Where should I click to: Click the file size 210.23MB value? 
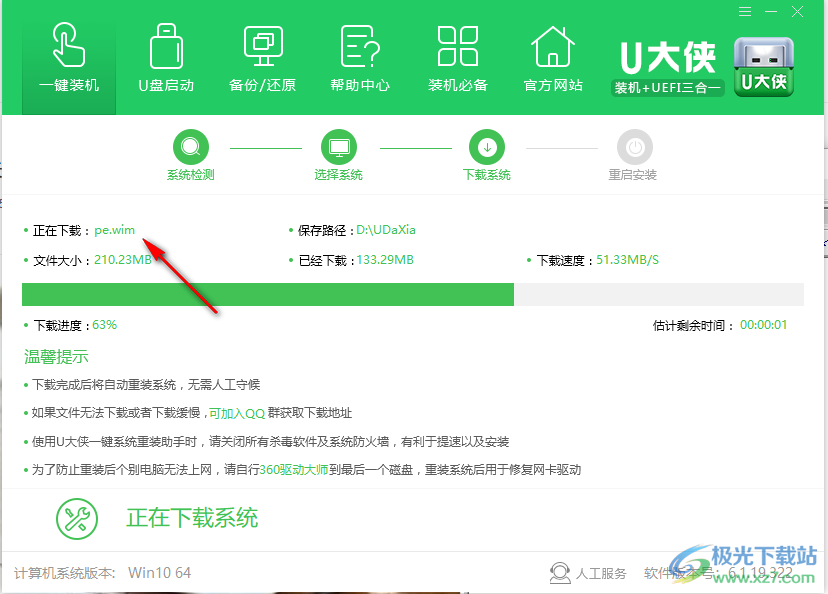pos(123,260)
